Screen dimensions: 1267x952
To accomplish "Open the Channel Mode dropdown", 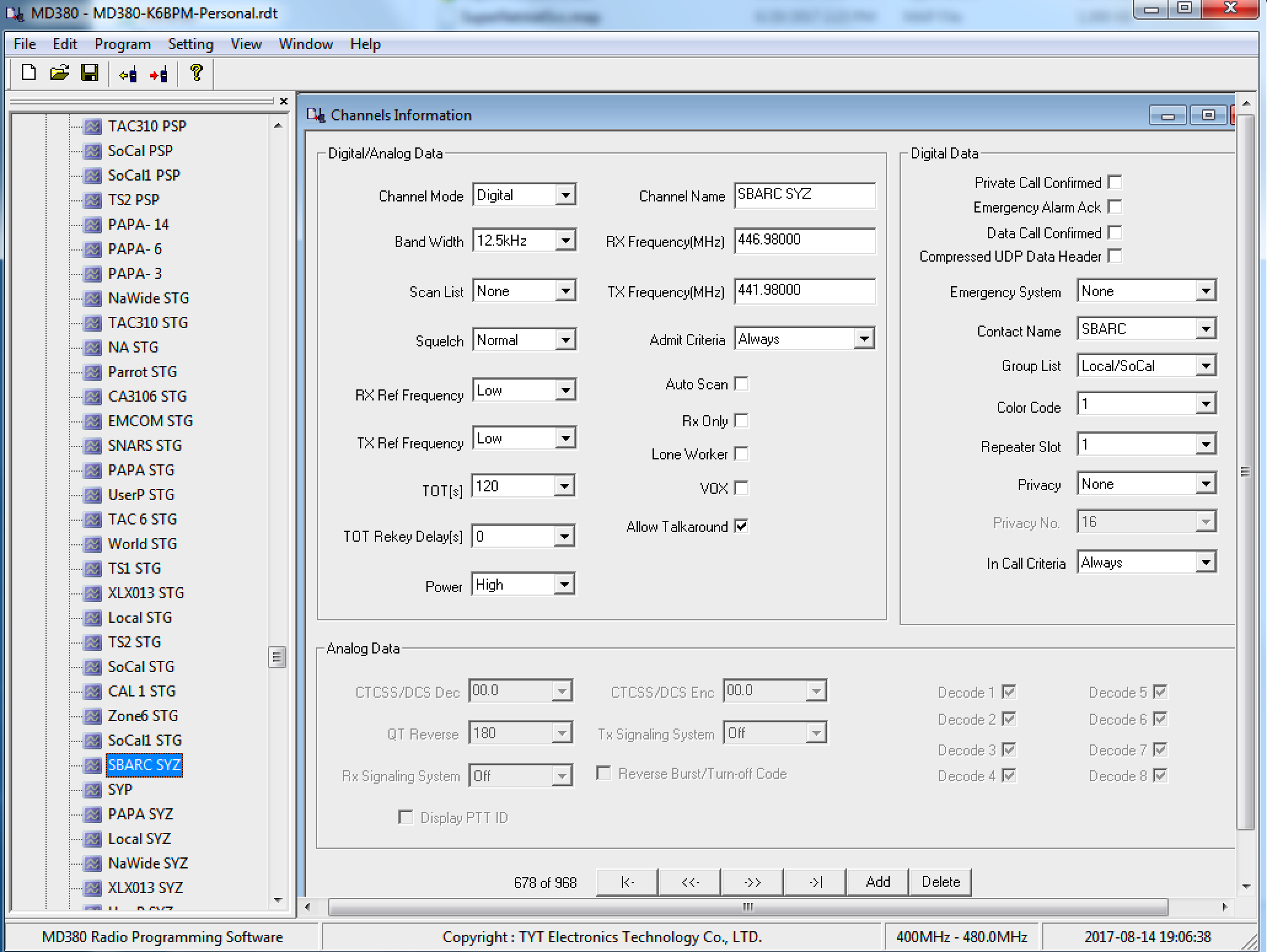I will pyautogui.click(x=565, y=195).
